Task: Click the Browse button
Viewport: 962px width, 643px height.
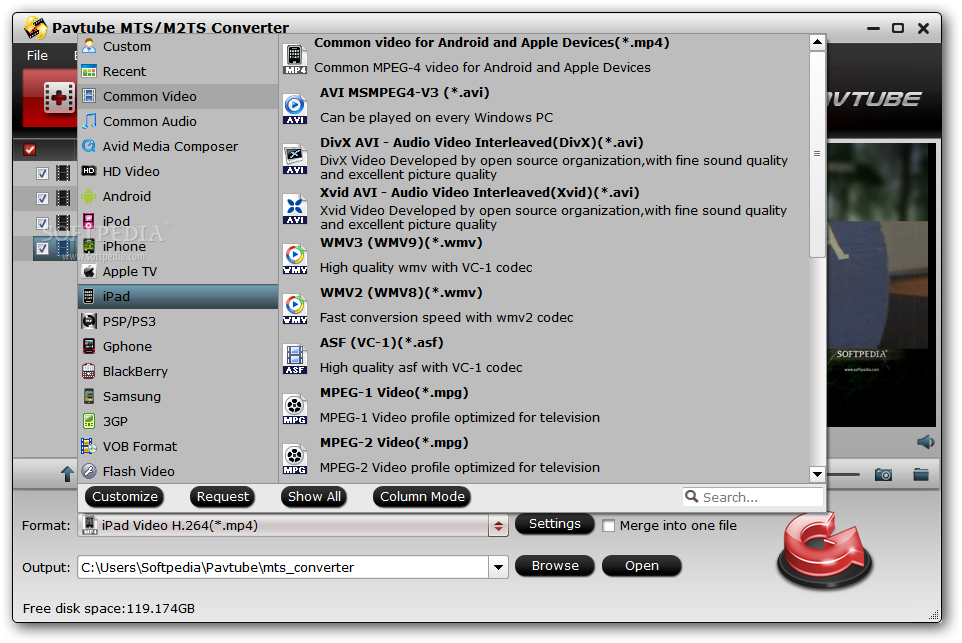Action: [x=555, y=566]
